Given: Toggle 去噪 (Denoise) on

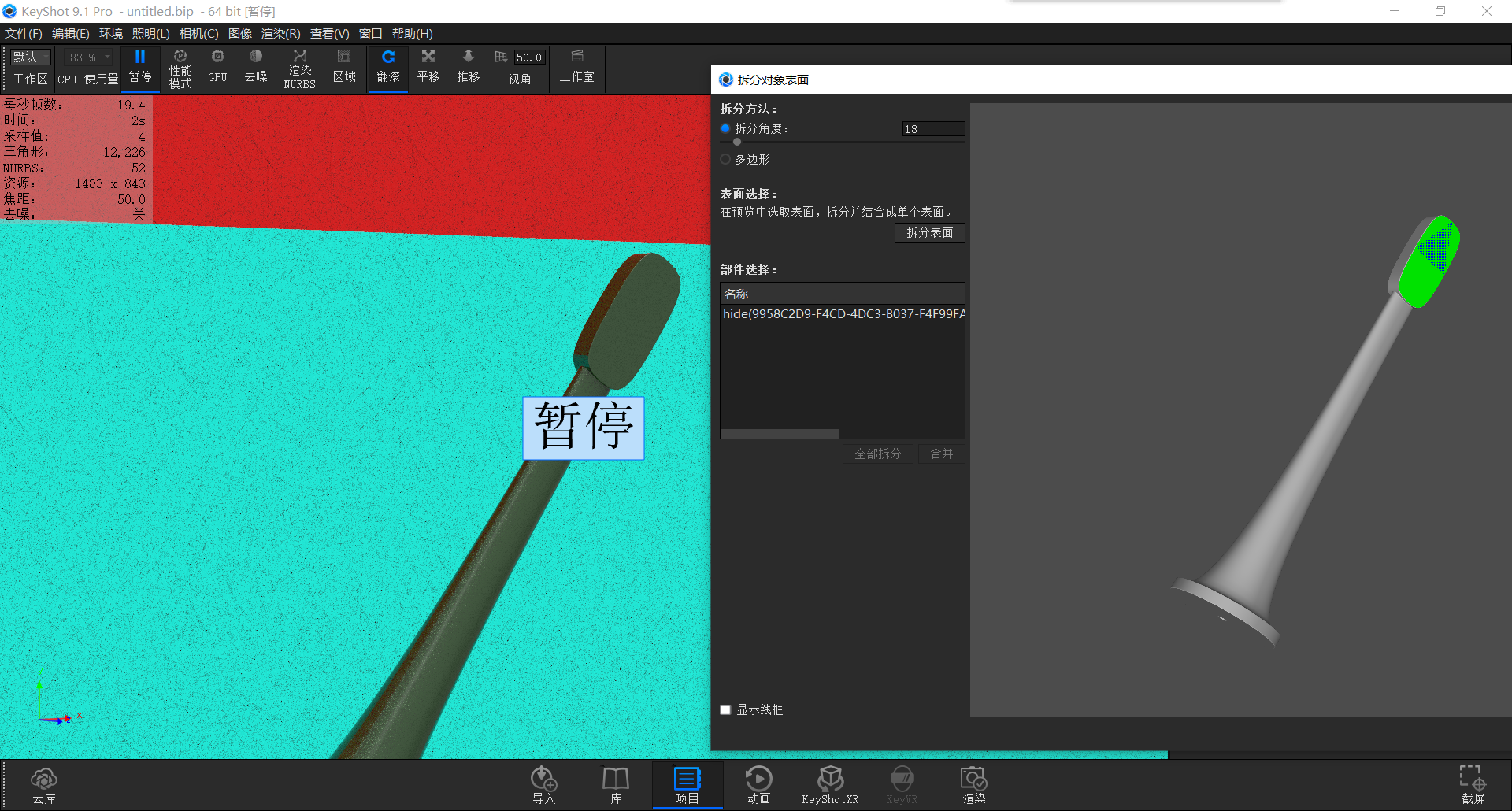Looking at the screenshot, I should [255, 69].
